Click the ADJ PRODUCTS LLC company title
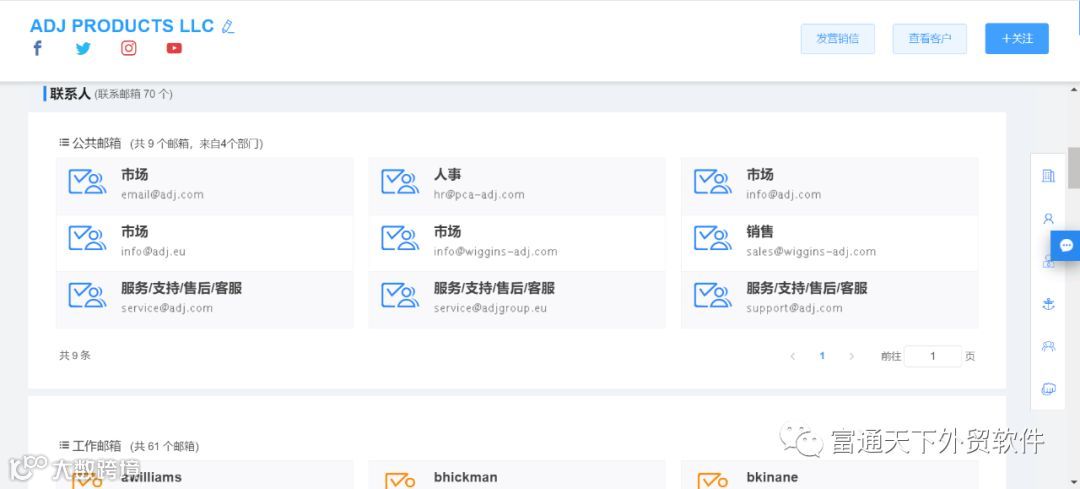 [x=122, y=26]
